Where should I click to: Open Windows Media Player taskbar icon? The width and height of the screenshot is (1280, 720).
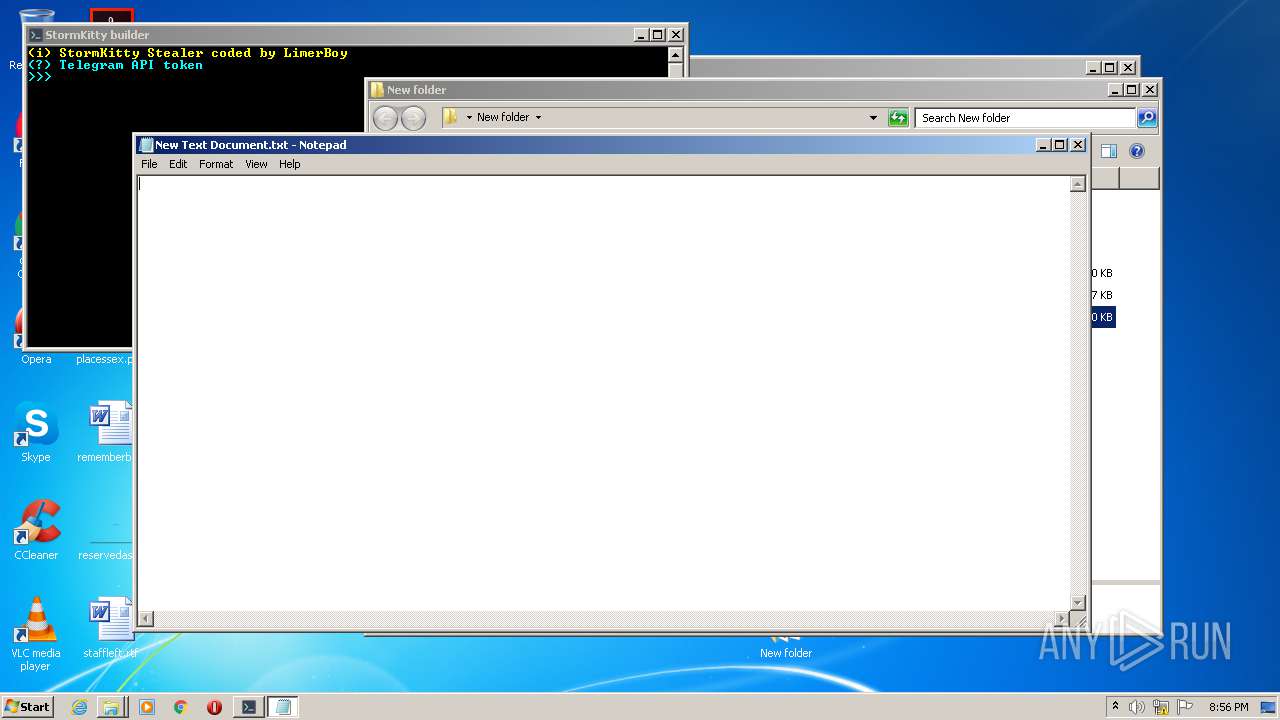[147, 707]
